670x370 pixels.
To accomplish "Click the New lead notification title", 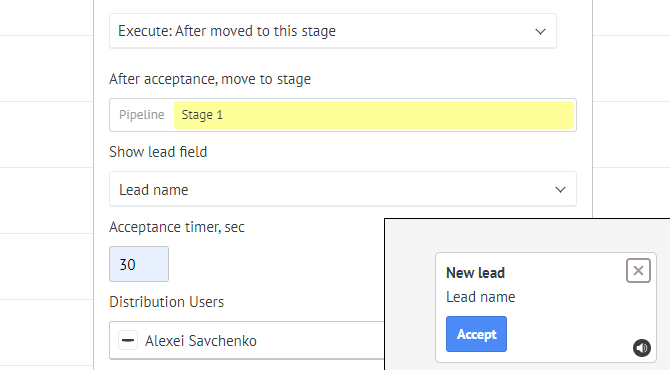I will [x=475, y=273].
